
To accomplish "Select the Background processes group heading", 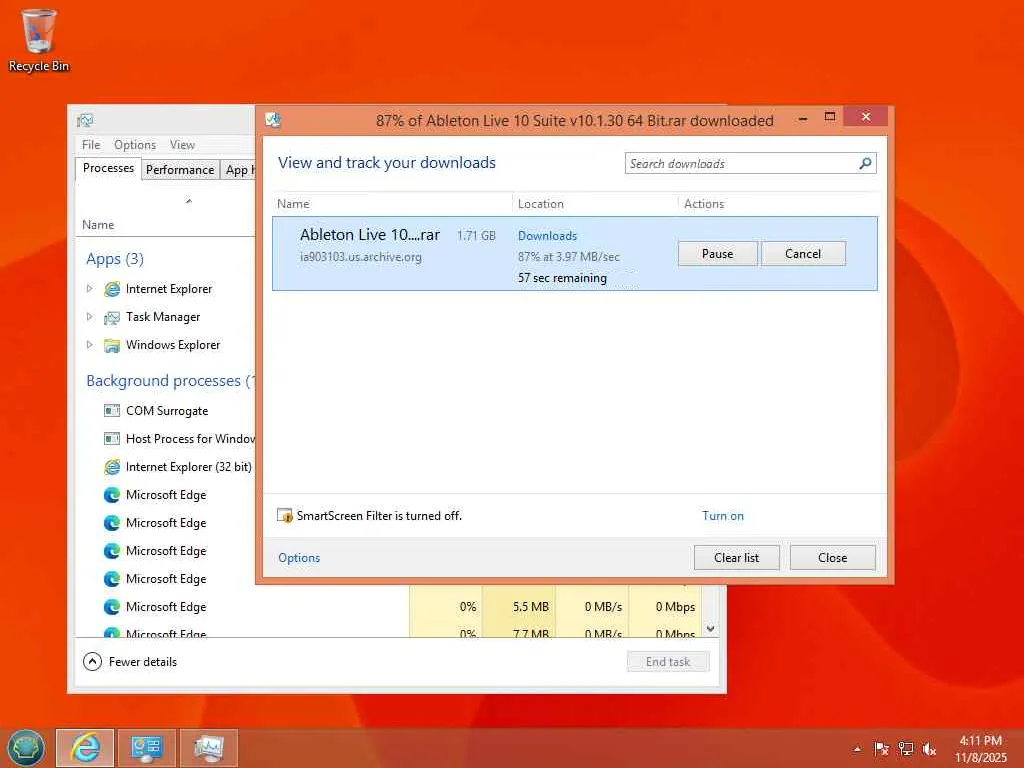I will pos(170,381).
